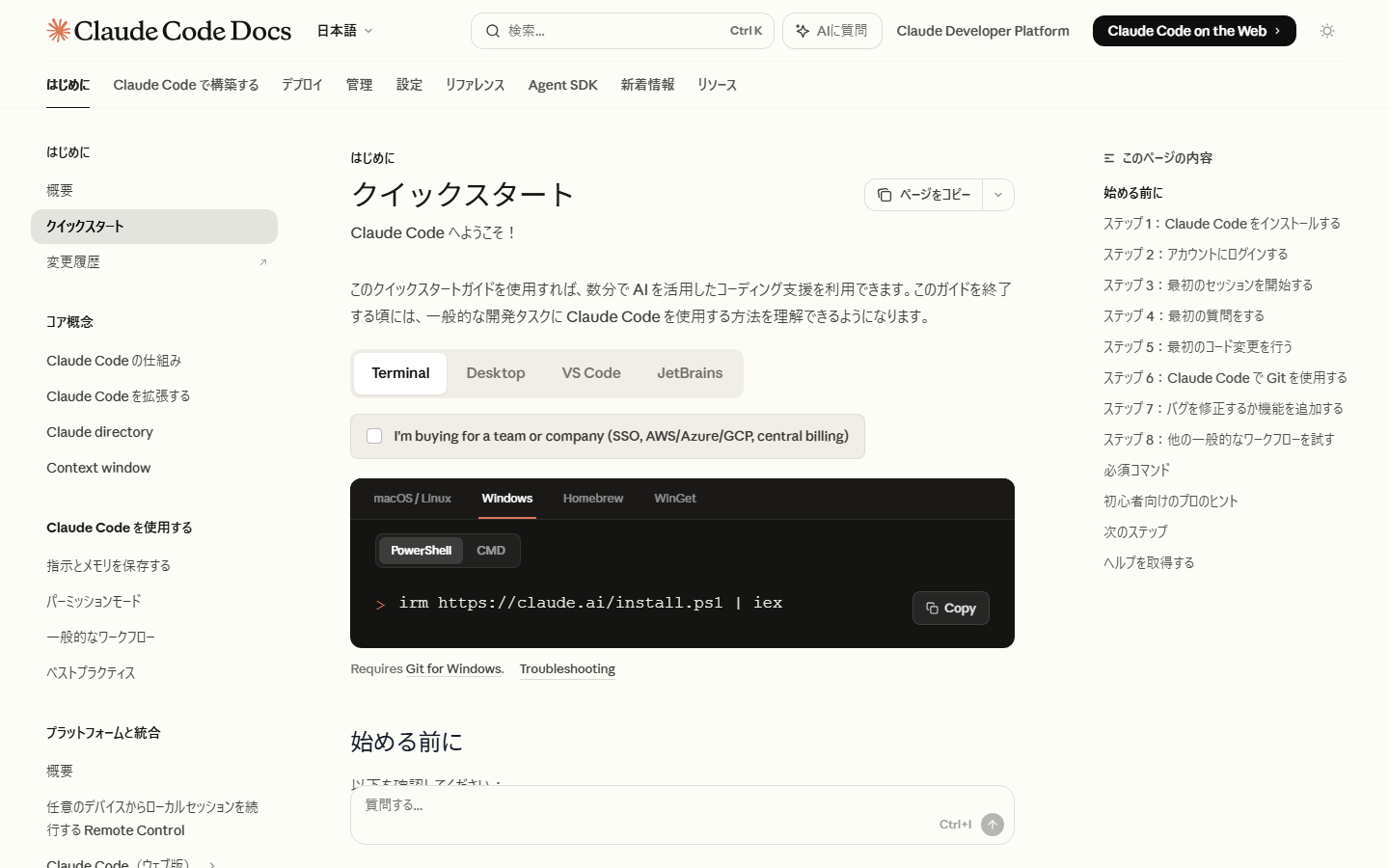1389x868 pixels.
Task: Jump to ステップ 2 login section
Action: point(1196,255)
